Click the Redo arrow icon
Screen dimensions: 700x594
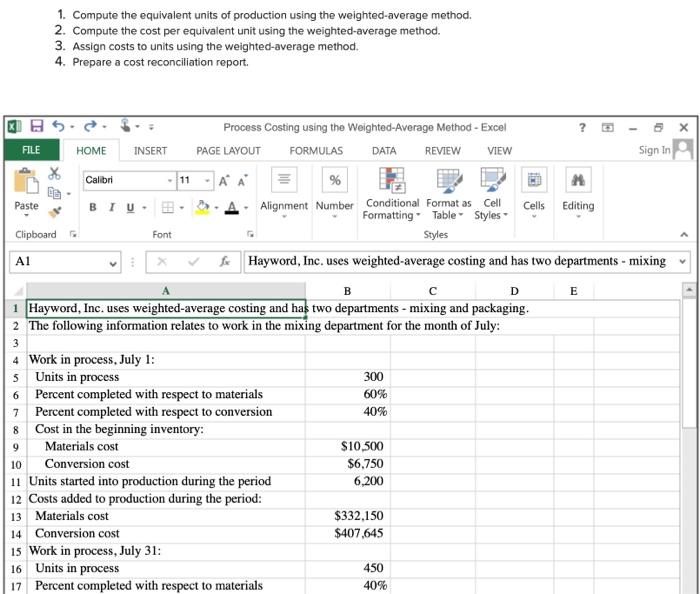coord(90,126)
